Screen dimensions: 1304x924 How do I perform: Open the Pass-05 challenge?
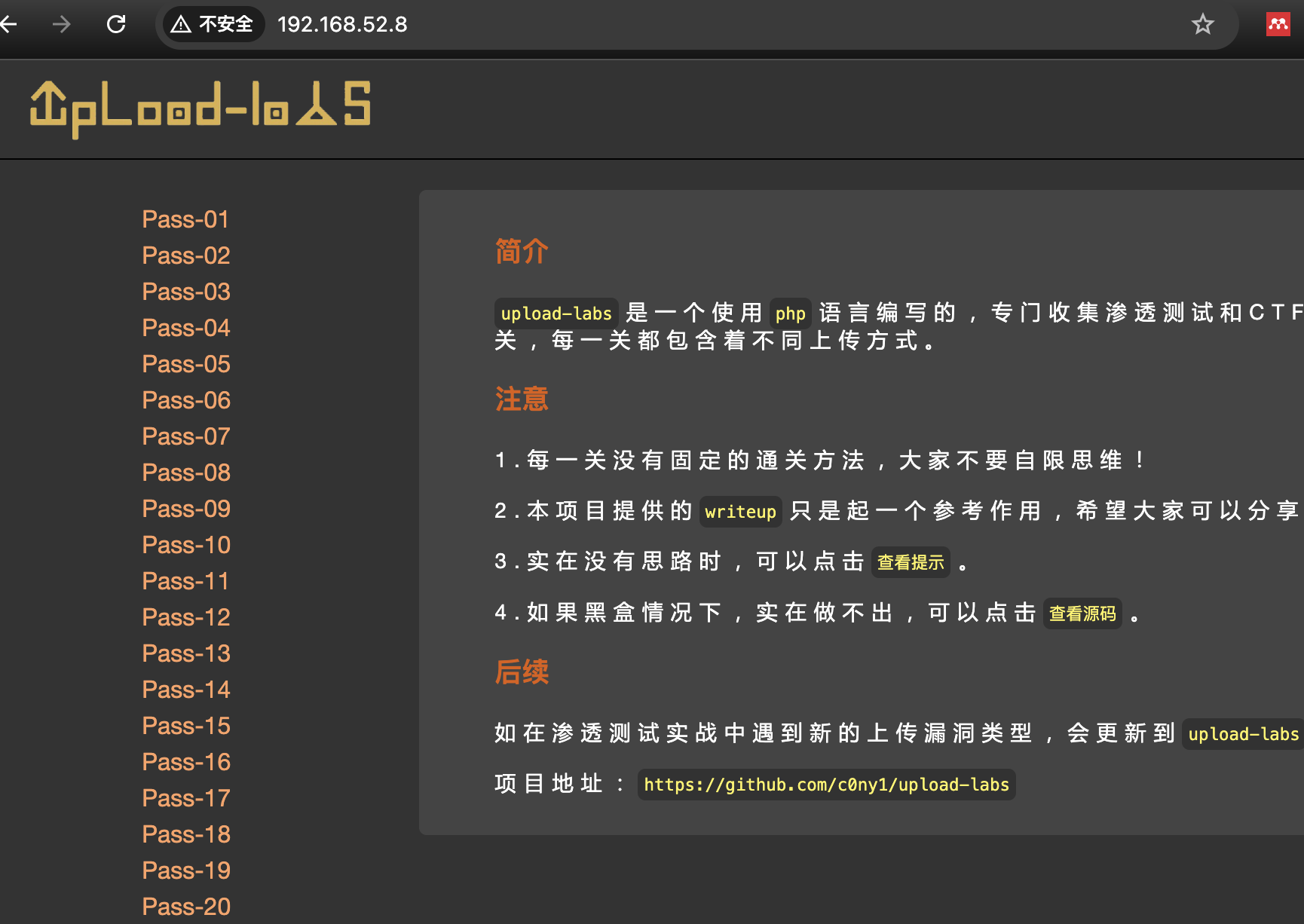pos(185,364)
